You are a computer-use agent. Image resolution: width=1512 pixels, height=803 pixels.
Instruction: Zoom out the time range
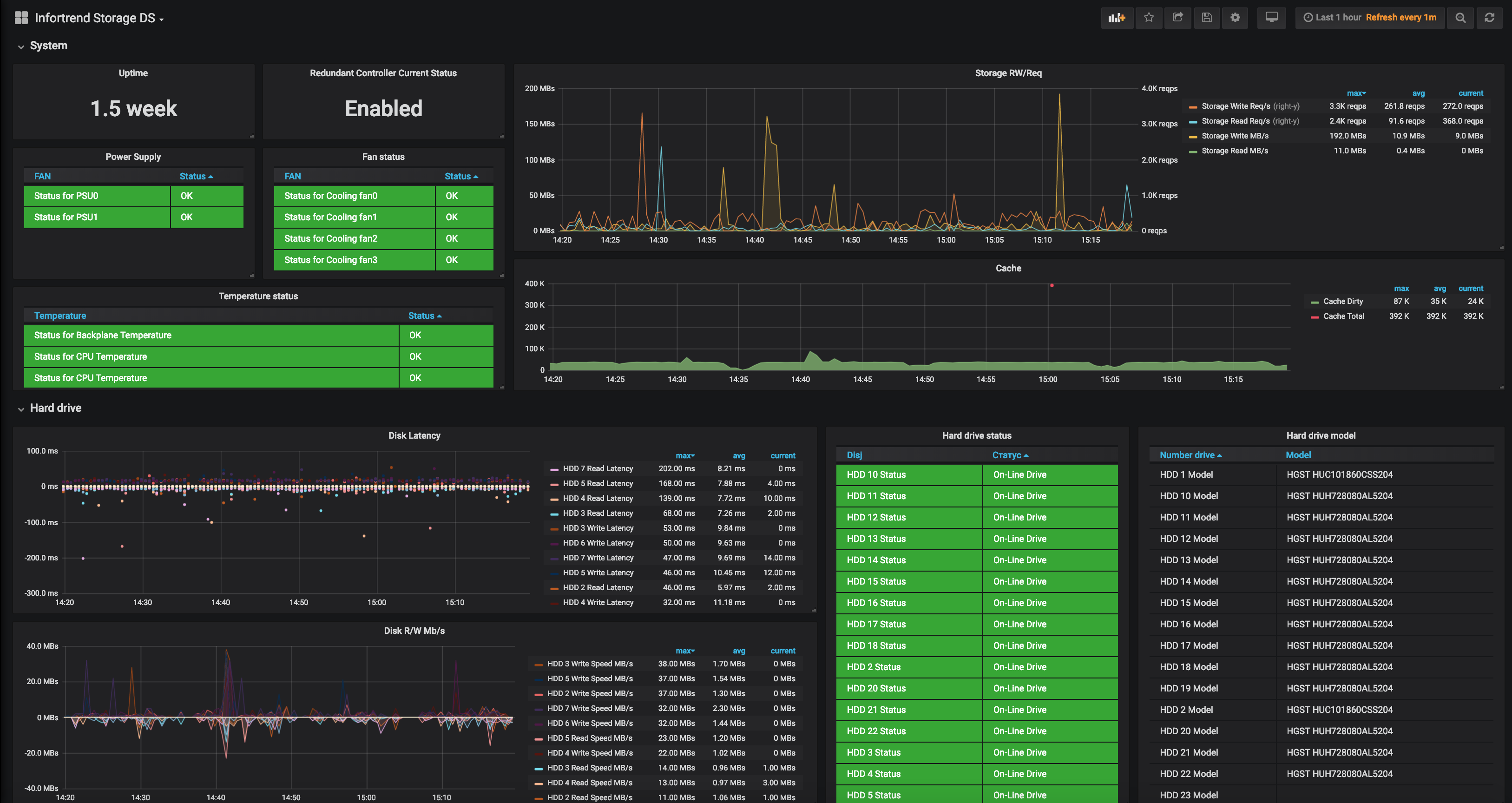click(x=1460, y=18)
